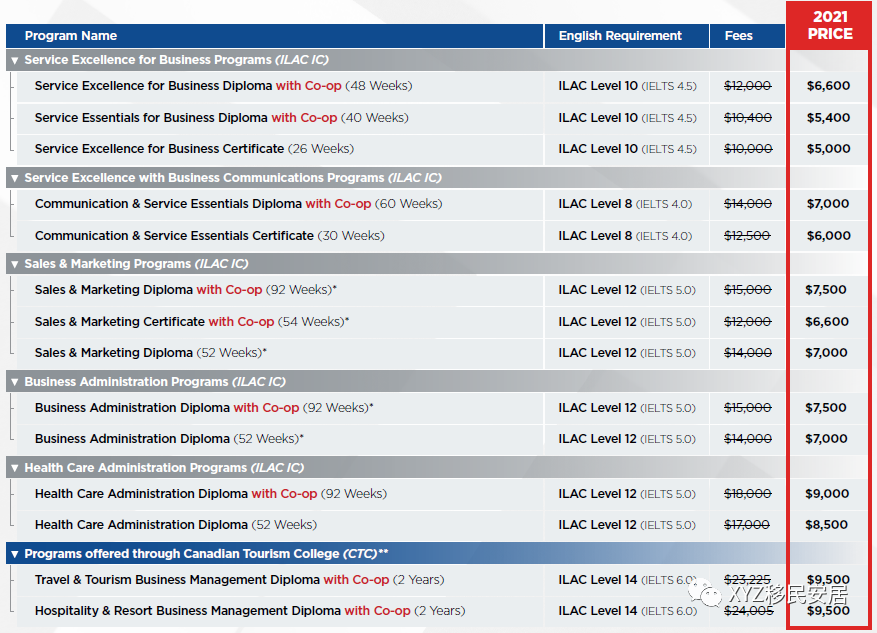Image resolution: width=877 pixels, height=633 pixels.
Task: Click the $6,000 price cell
Action: (x=828, y=236)
